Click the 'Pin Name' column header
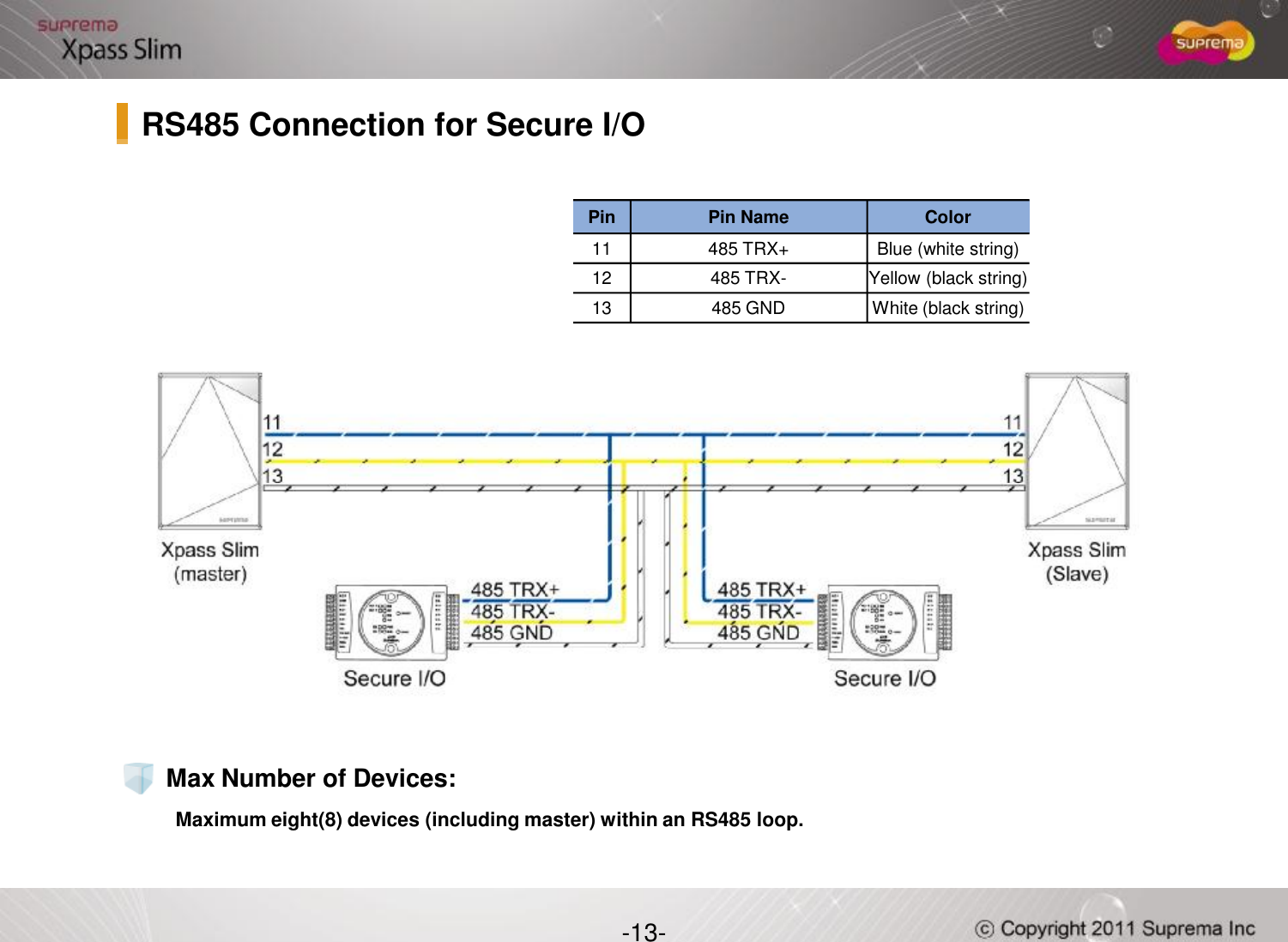Screen dimensions: 1288x942 pos(748,217)
